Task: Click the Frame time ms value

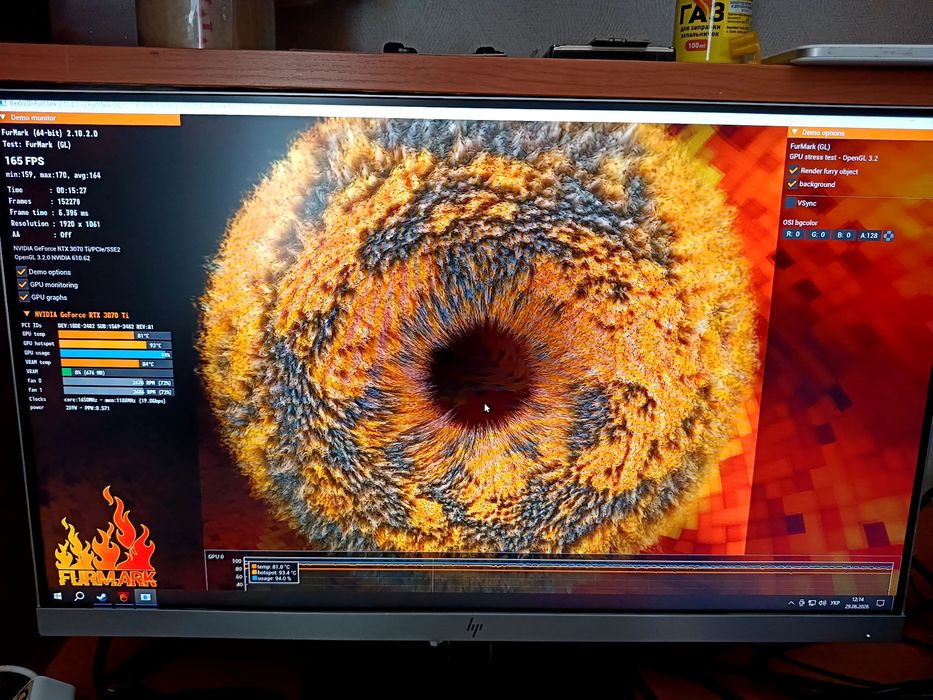Action: 73,212
